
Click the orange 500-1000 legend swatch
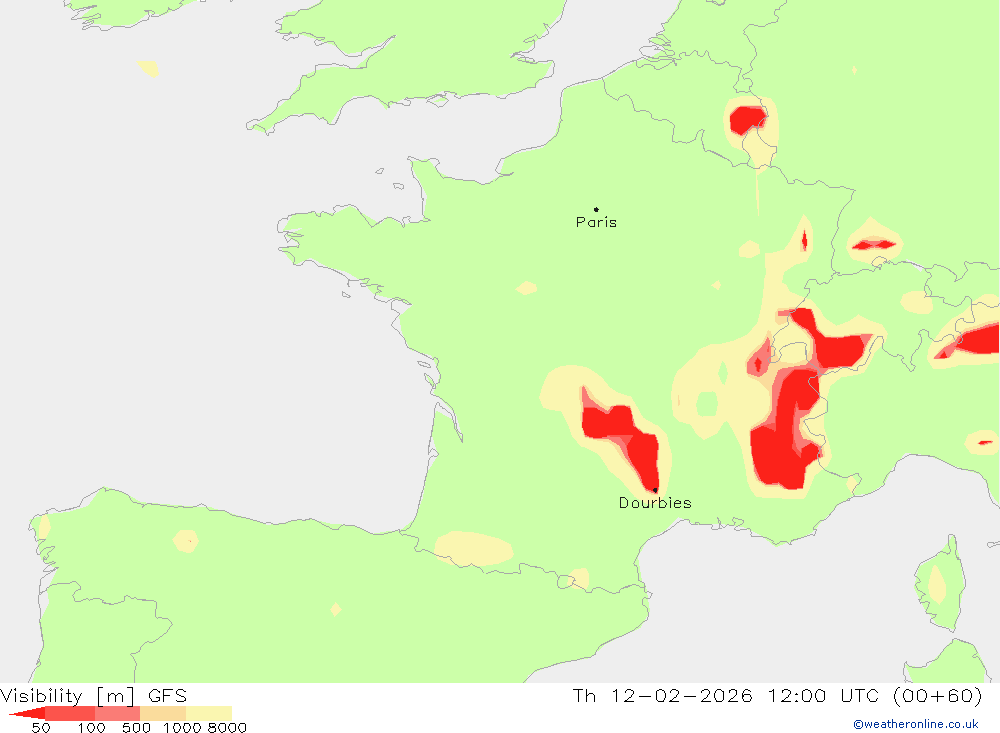tap(163, 713)
